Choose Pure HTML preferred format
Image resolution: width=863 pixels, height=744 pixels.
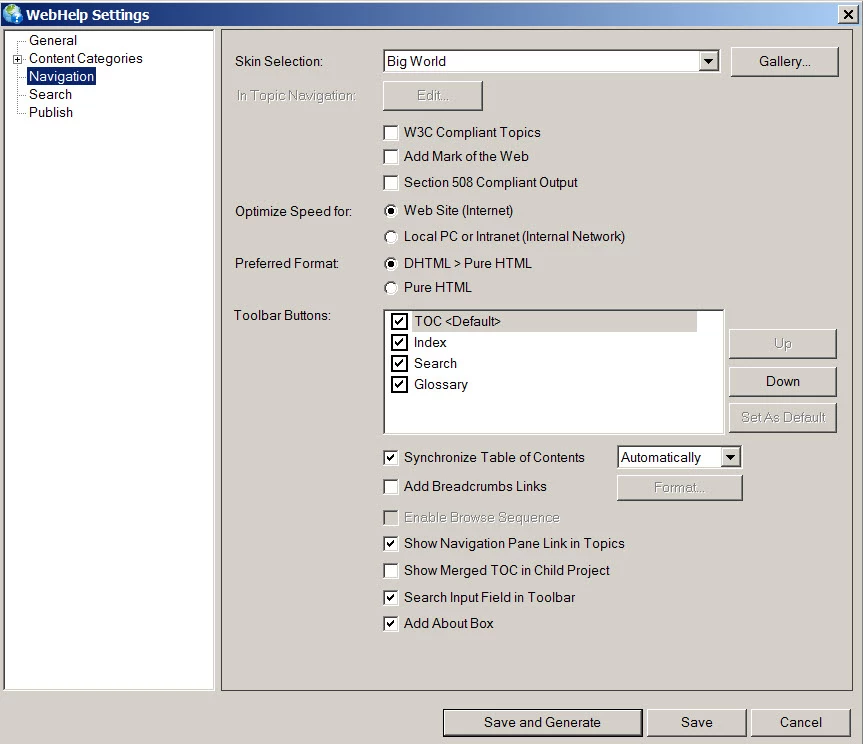[391, 288]
